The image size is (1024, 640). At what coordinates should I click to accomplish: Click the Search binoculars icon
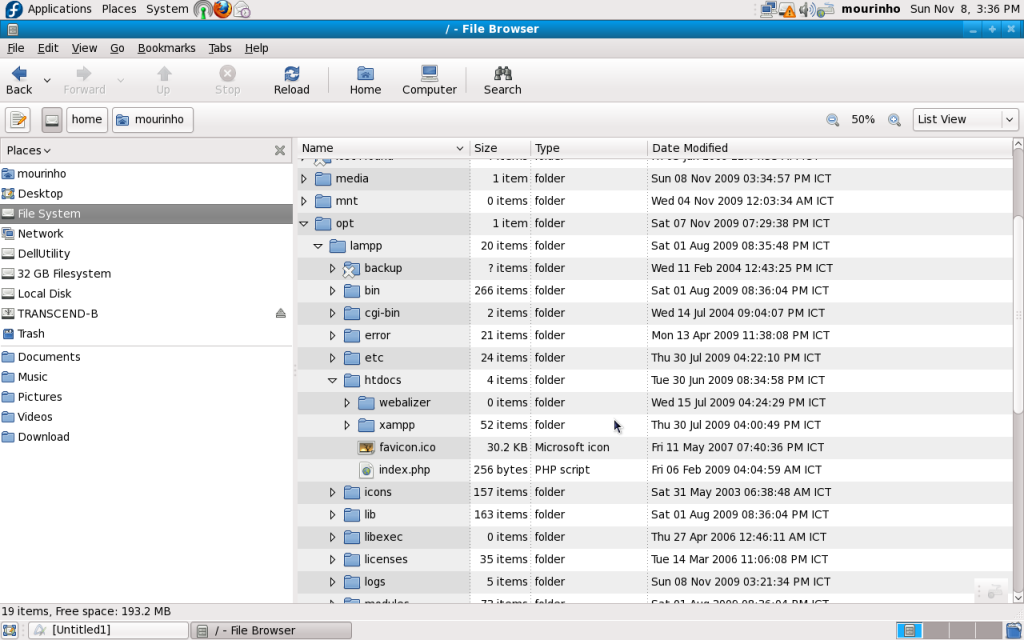(x=502, y=75)
